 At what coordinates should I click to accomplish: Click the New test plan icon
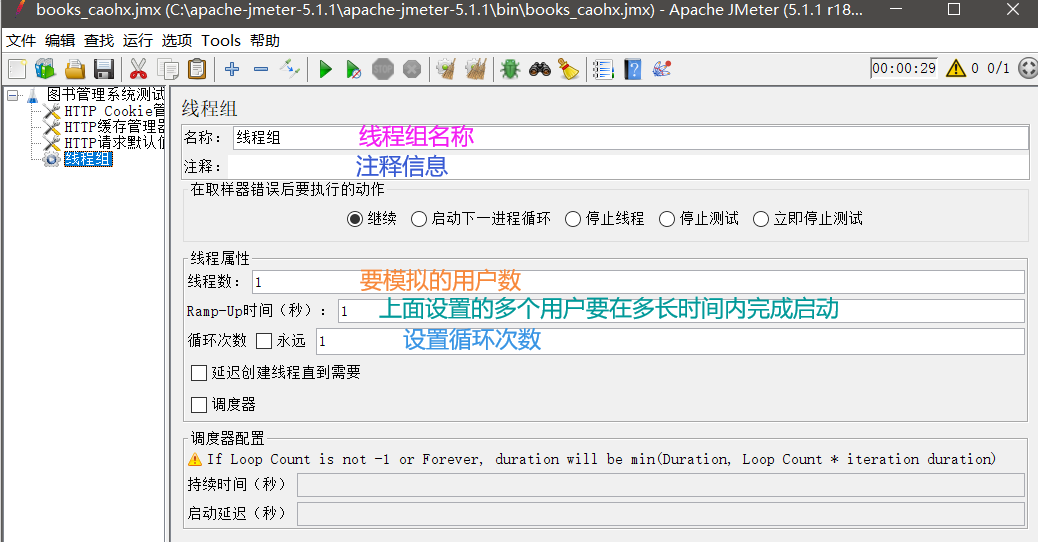pos(17,69)
